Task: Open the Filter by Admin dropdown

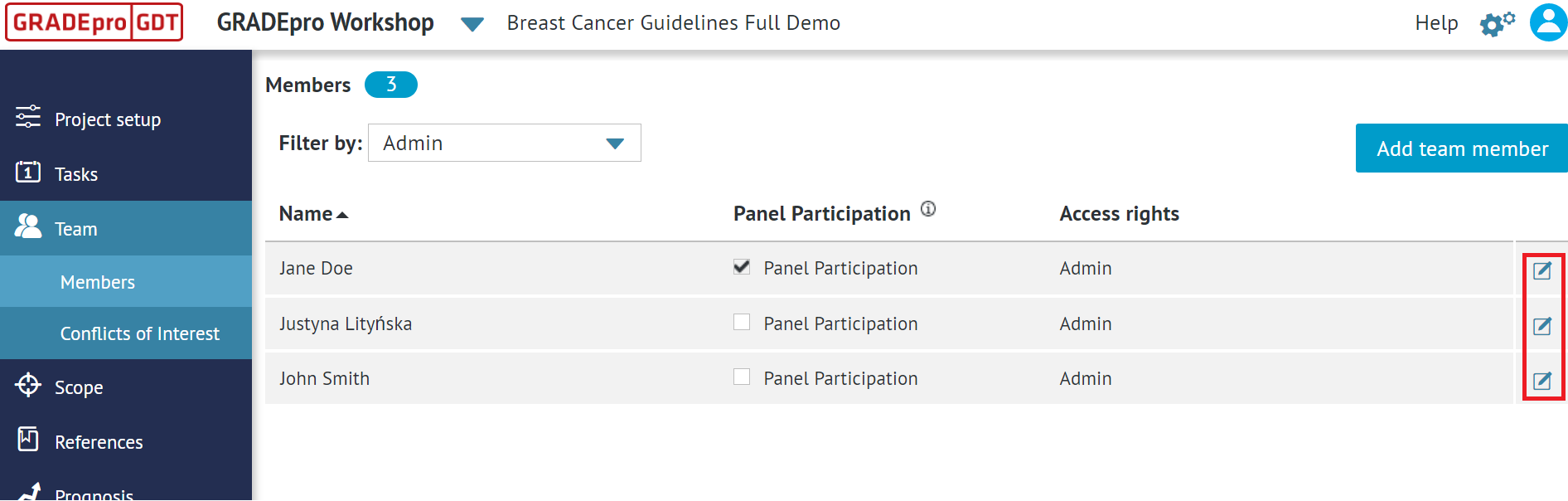Action: pos(504,143)
